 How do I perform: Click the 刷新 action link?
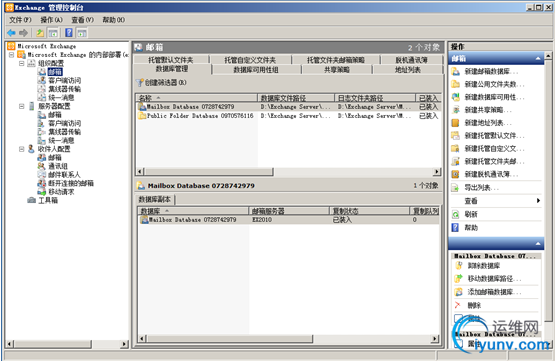pos(471,214)
